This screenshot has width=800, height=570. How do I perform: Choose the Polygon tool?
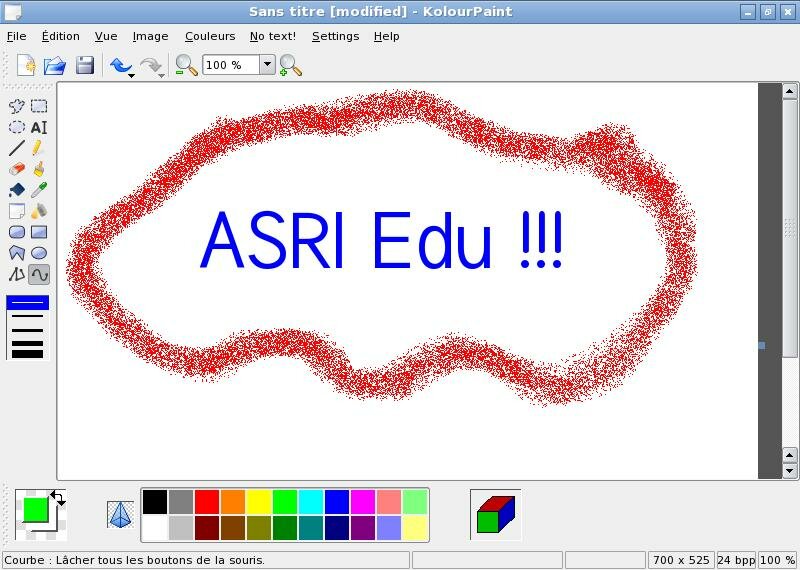click(x=17, y=253)
